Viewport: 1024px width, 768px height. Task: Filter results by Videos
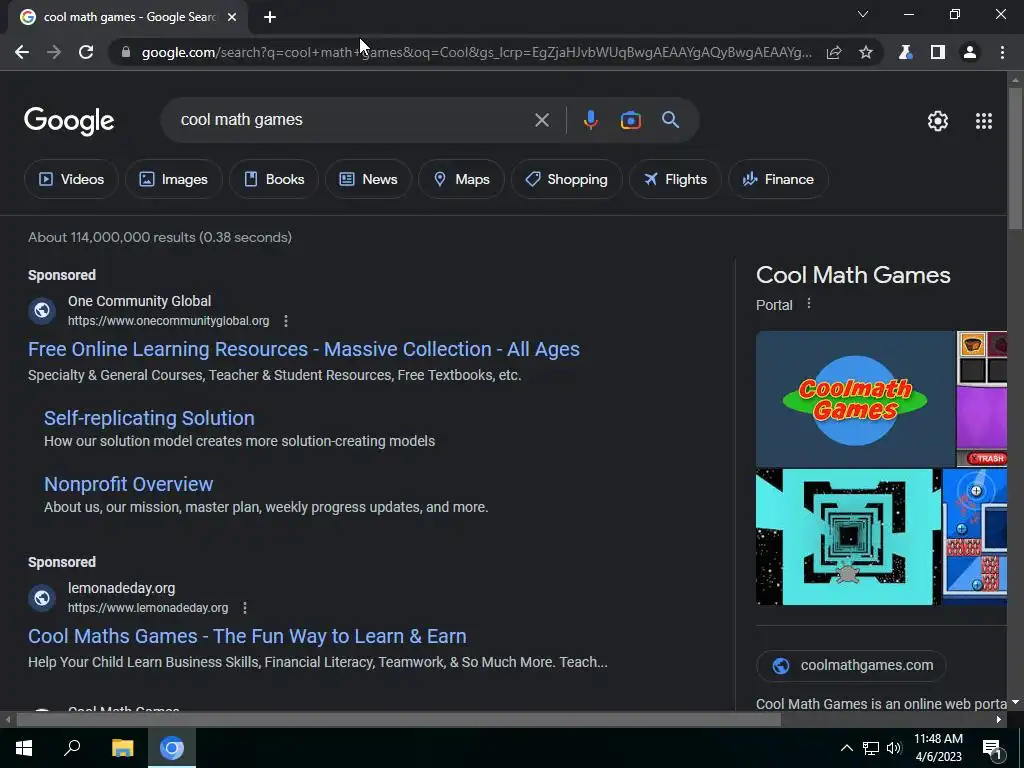click(71, 179)
